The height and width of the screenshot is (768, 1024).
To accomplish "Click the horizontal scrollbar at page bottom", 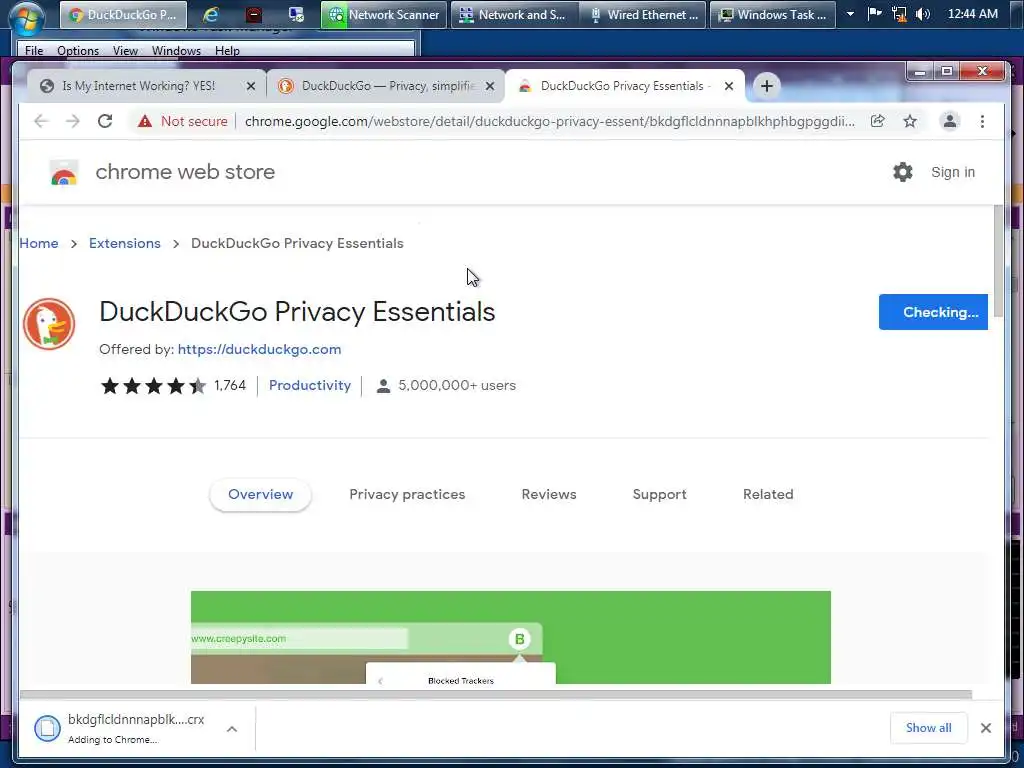I will (496, 694).
